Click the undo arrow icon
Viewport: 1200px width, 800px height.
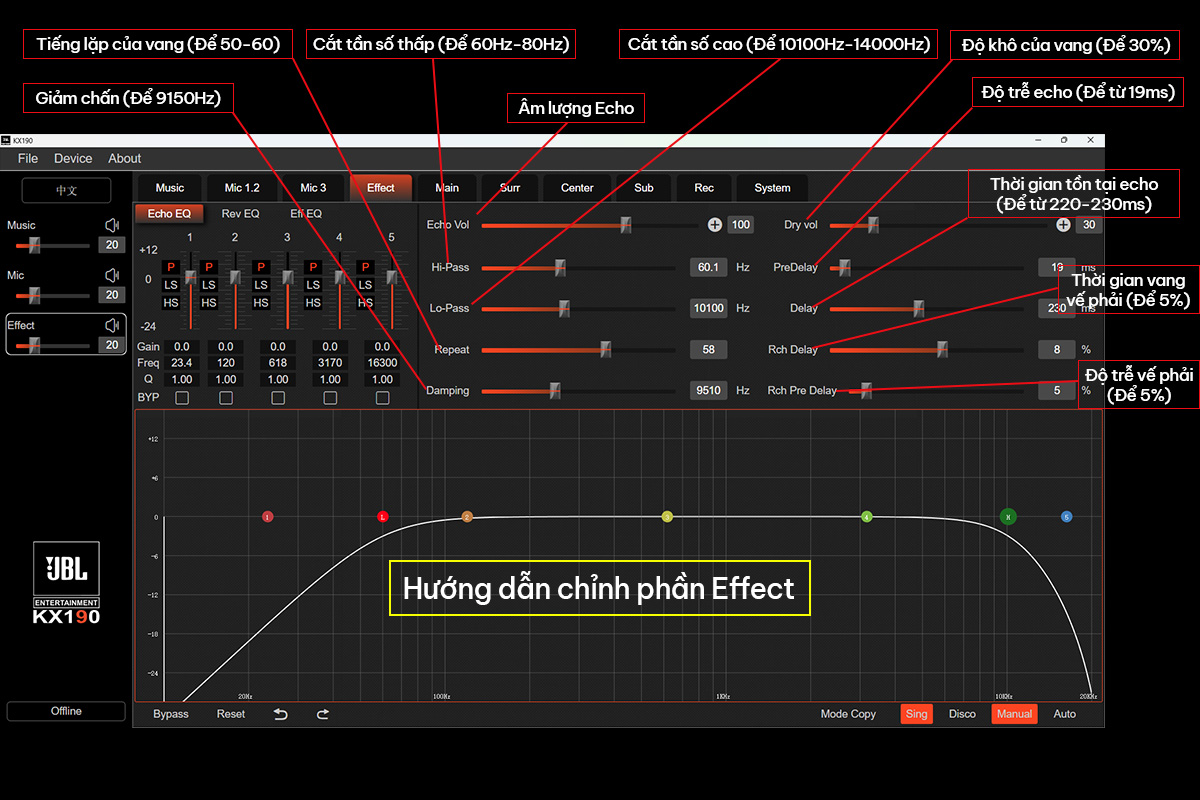(x=281, y=714)
